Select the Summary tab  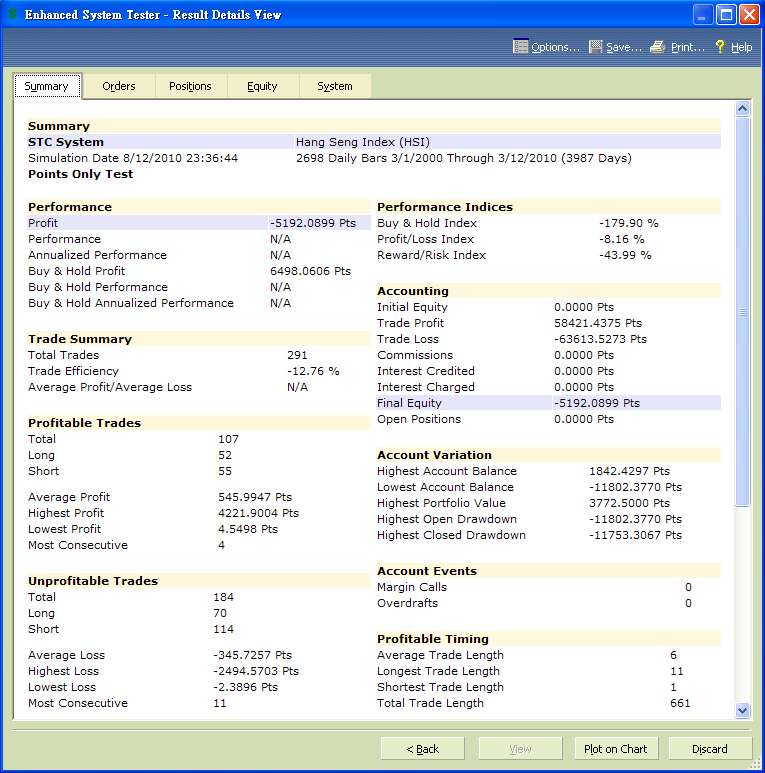[x=47, y=86]
